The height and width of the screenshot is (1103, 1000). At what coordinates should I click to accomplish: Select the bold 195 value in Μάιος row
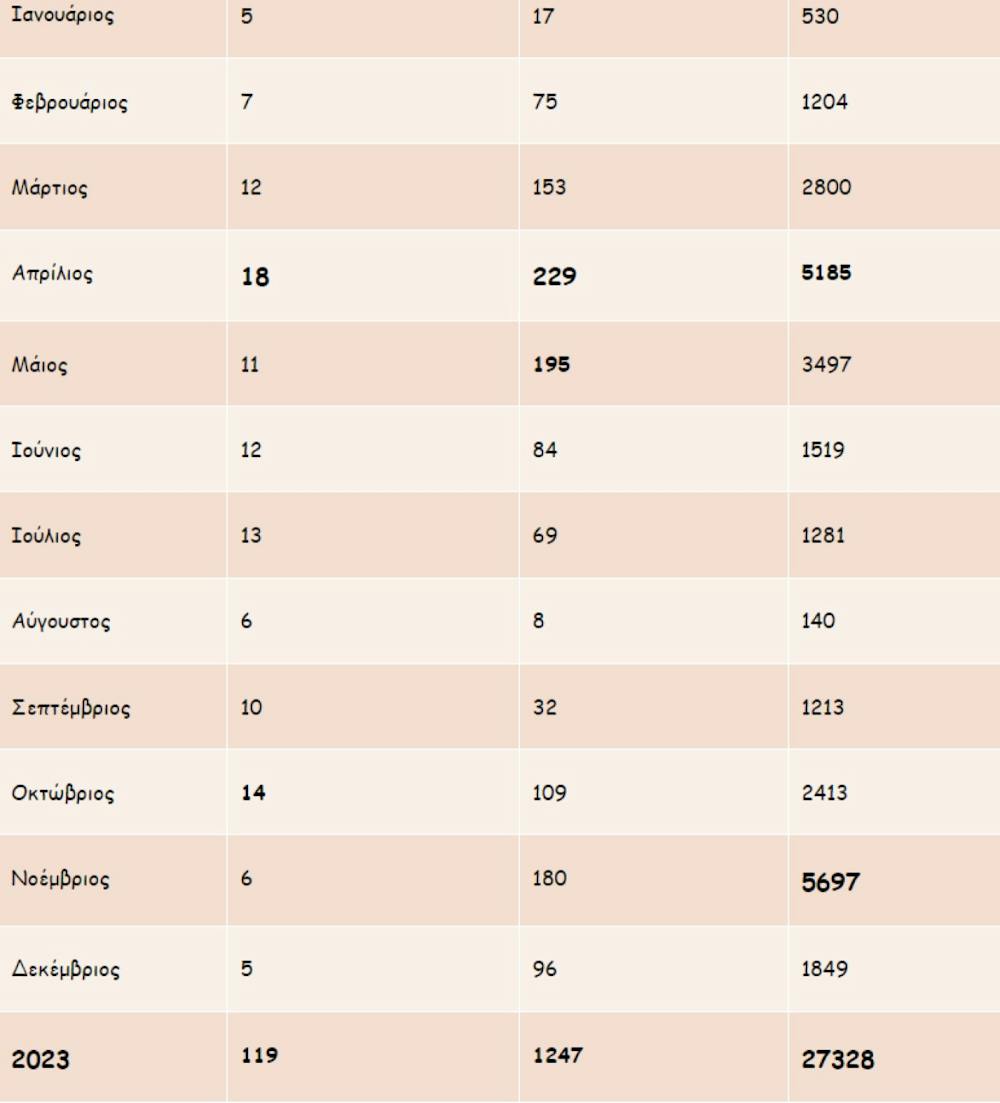[551, 365]
